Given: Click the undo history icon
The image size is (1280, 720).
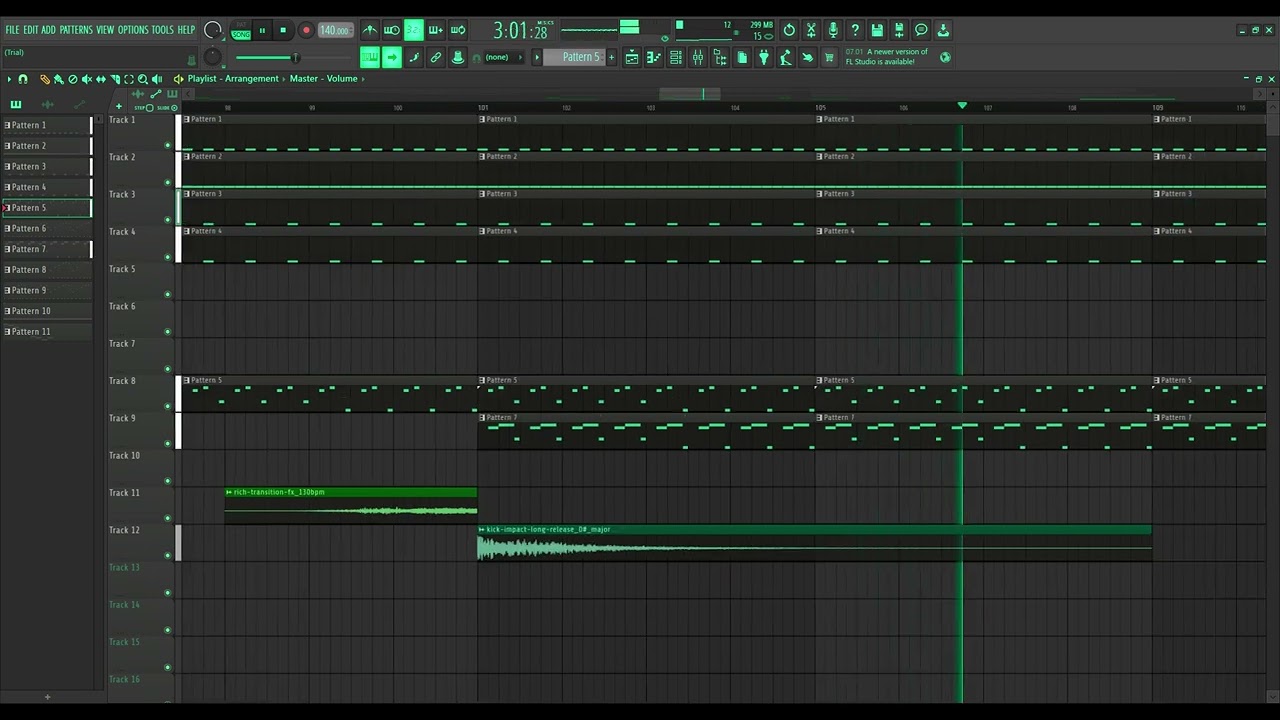Looking at the screenshot, I should (789, 30).
